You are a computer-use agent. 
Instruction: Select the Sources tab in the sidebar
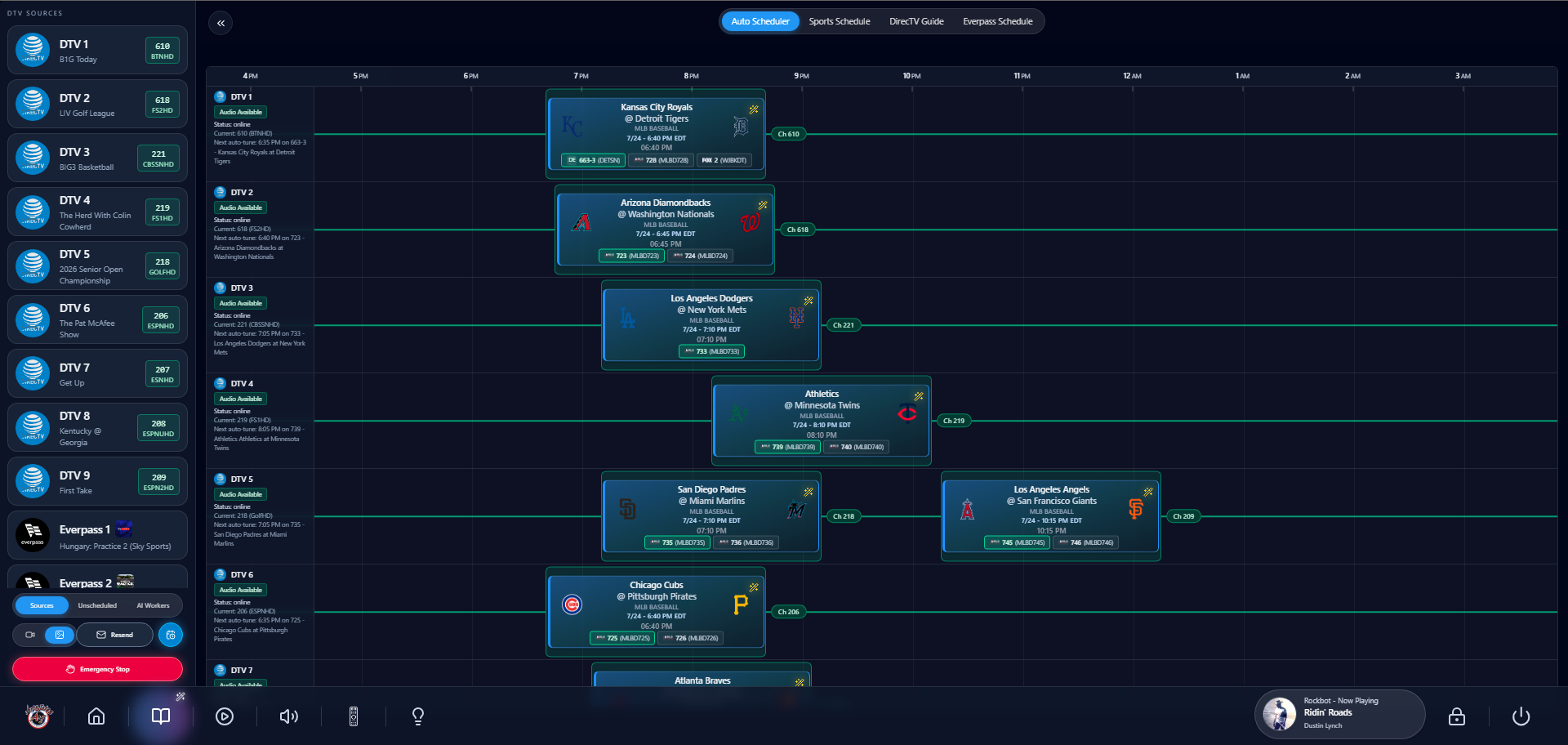(x=42, y=605)
